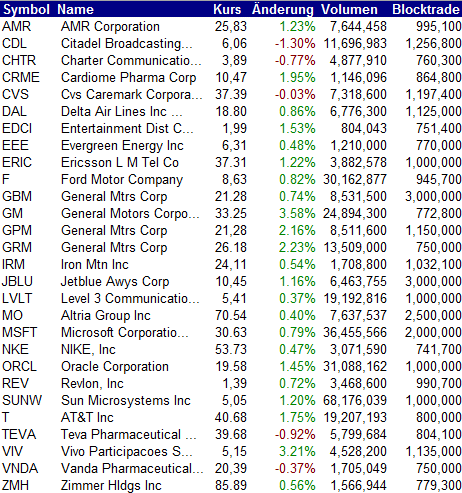Select the TEVA symbol
The height and width of the screenshot is (493, 462).
point(19,434)
